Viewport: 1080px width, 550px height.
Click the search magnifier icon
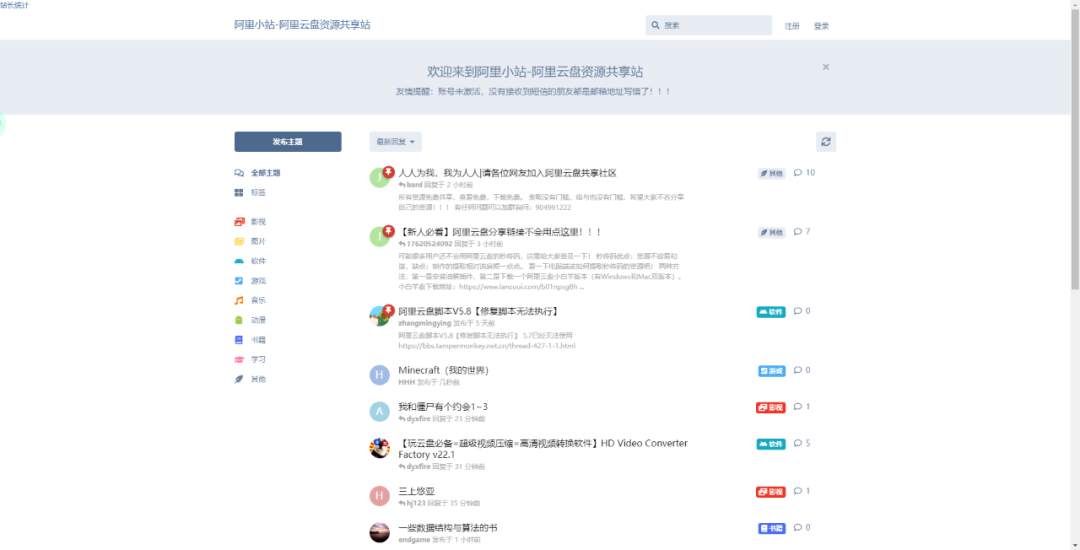tap(656, 25)
